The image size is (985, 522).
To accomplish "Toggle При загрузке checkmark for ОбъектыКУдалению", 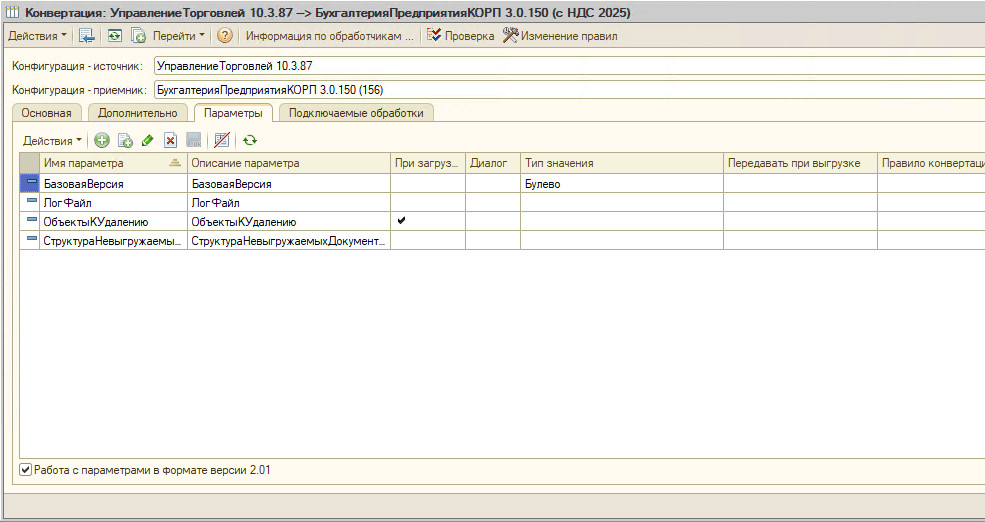I will [x=402, y=220].
